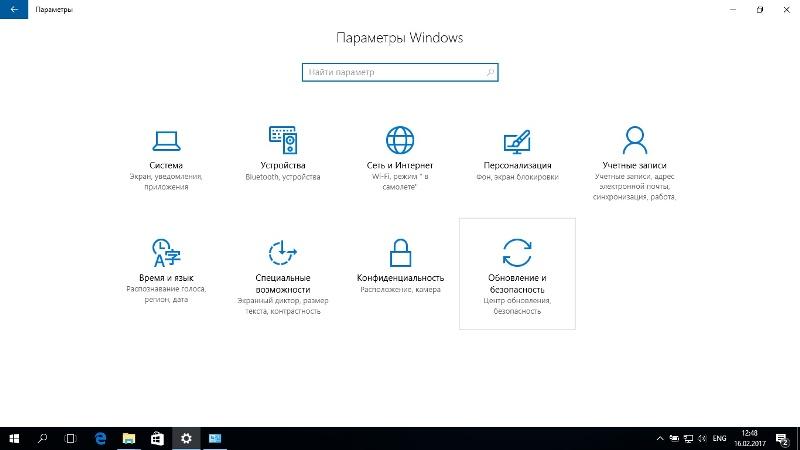
Task: Open Action Center notifications icon
Action: point(783,438)
